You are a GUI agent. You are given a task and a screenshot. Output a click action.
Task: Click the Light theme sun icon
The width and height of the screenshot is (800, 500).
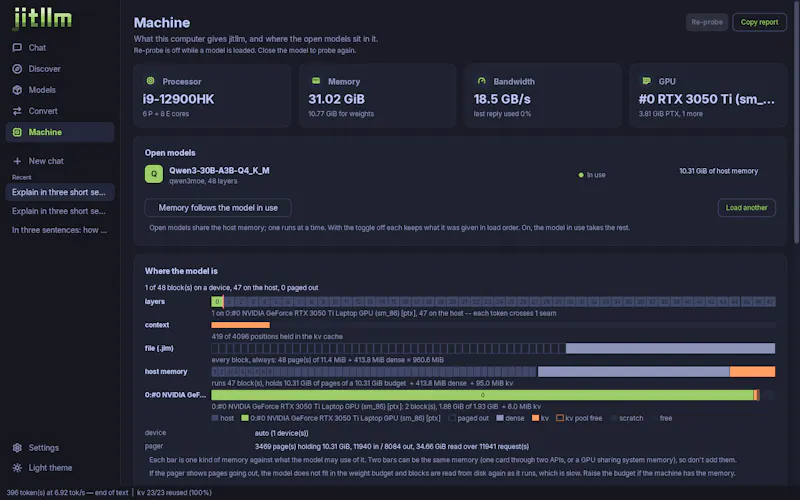click(x=17, y=468)
